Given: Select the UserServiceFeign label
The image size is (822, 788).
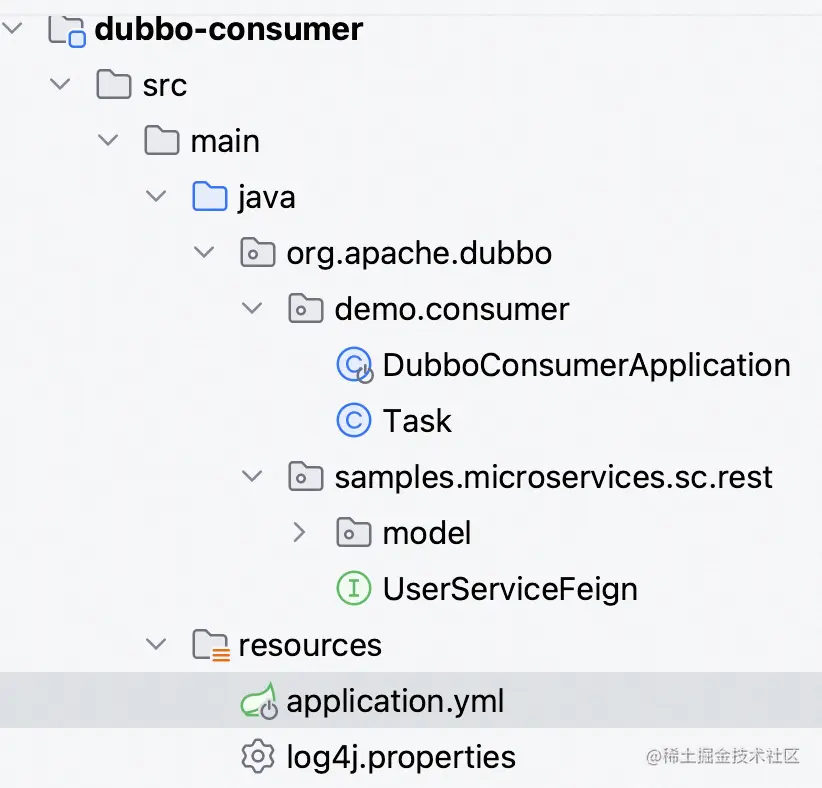Looking at the screenshot, I should pos(510,589).
